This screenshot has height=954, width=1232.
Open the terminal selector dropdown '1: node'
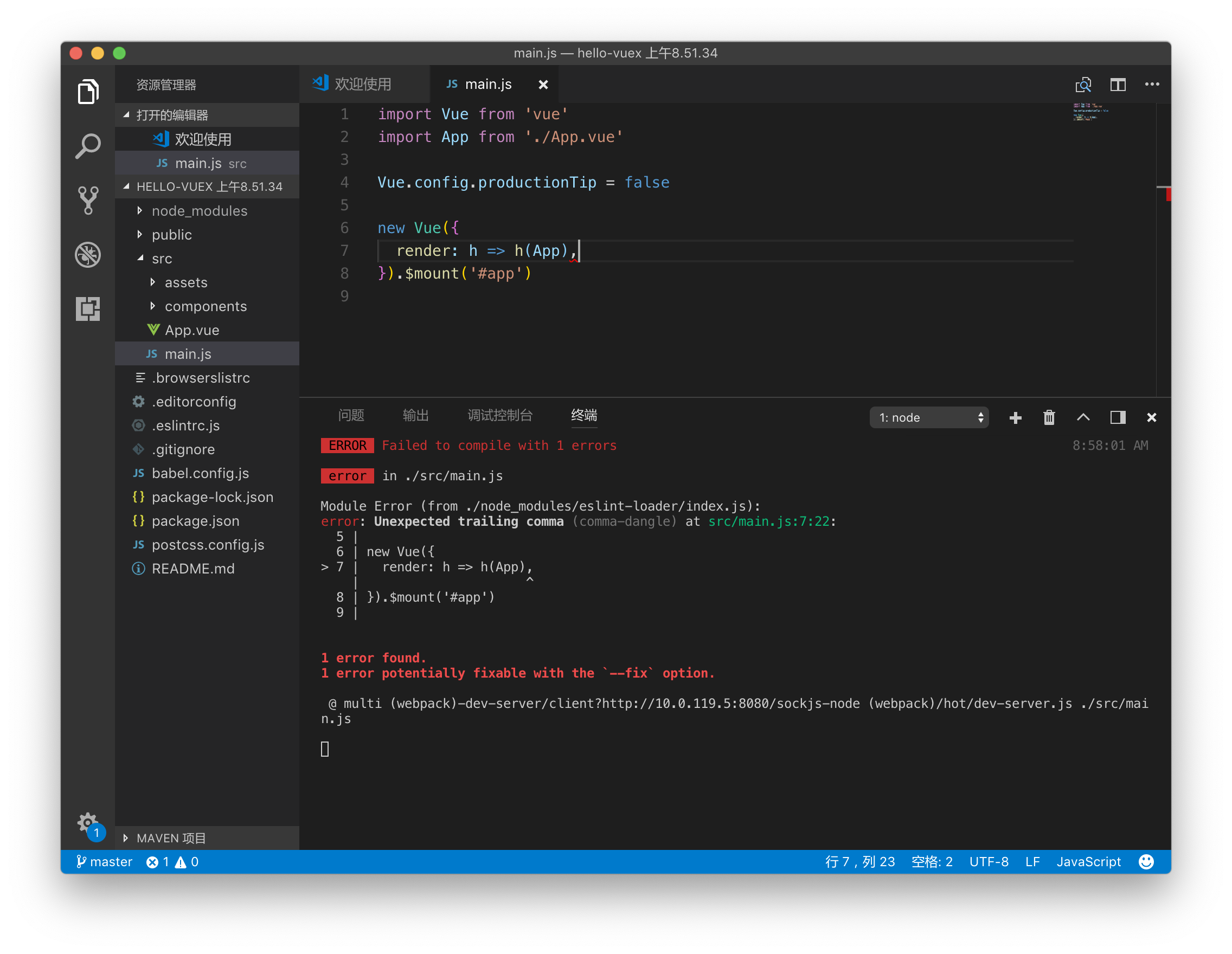pos(929,418)
